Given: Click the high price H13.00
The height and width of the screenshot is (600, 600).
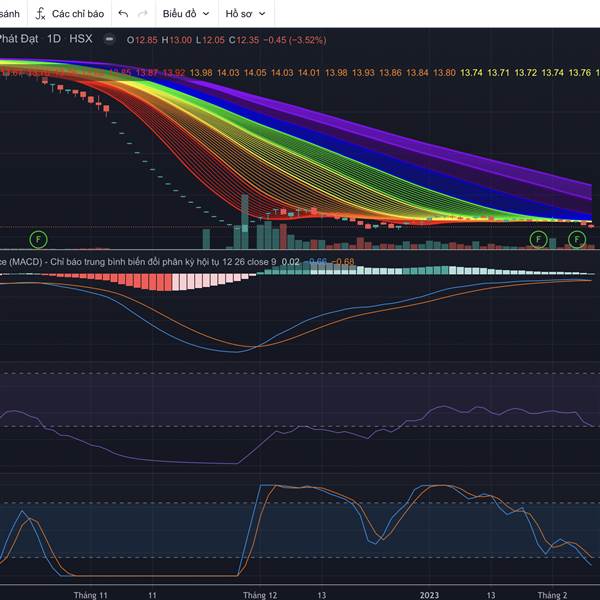Looking at the screenshot, I should click(x=176, y=40).
